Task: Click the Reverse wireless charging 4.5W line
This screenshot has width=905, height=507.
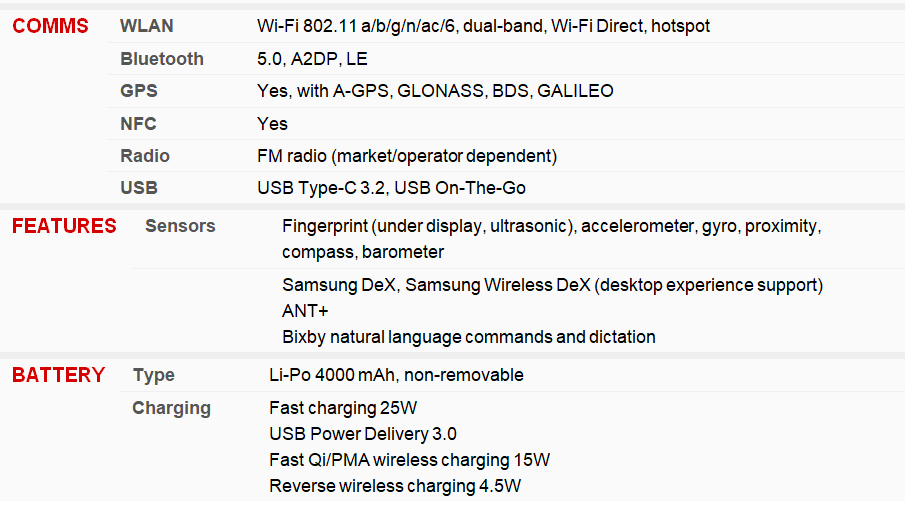Action: [x=395, y=486]
